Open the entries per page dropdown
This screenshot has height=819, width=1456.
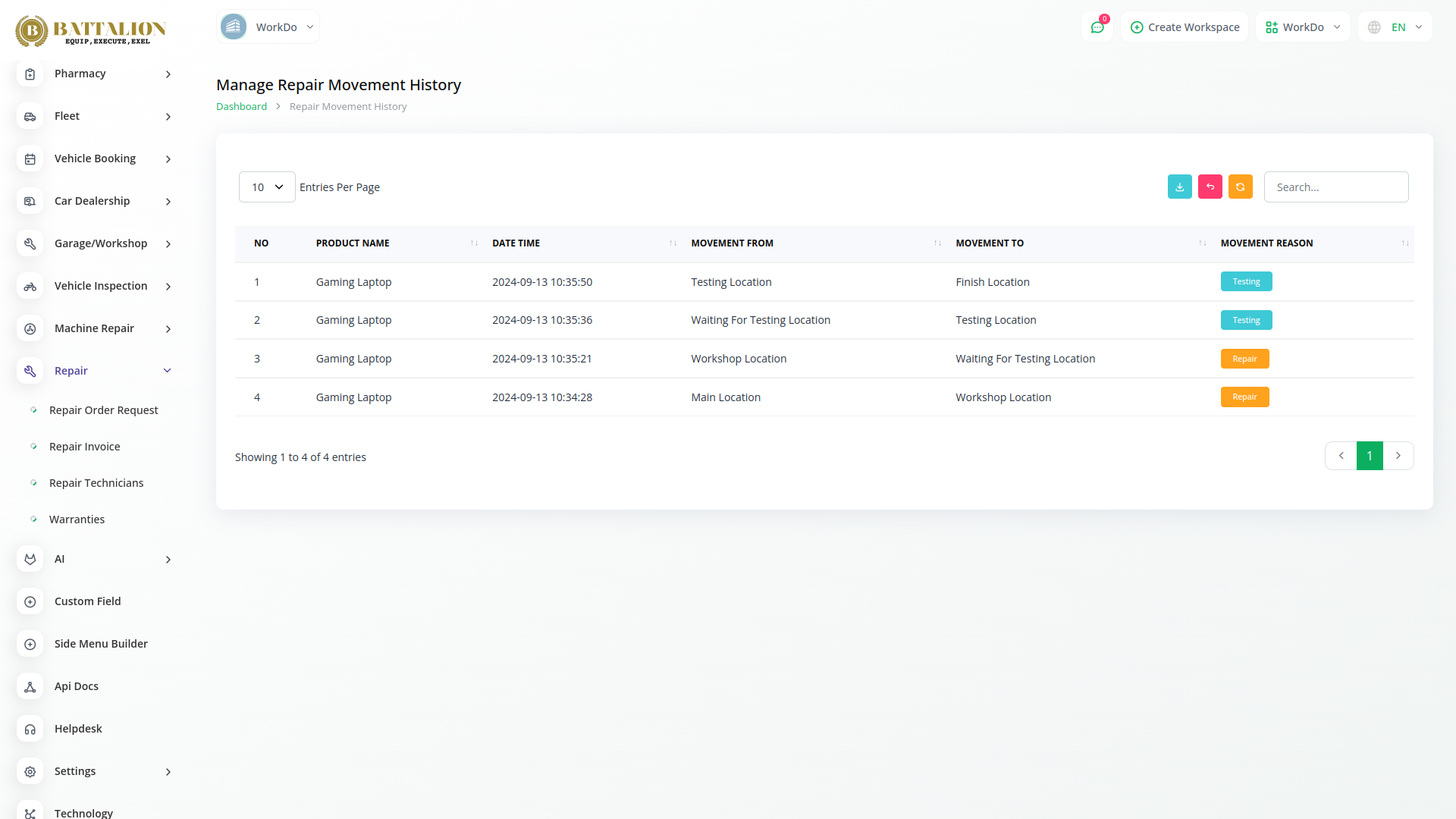tap(267, 187)
